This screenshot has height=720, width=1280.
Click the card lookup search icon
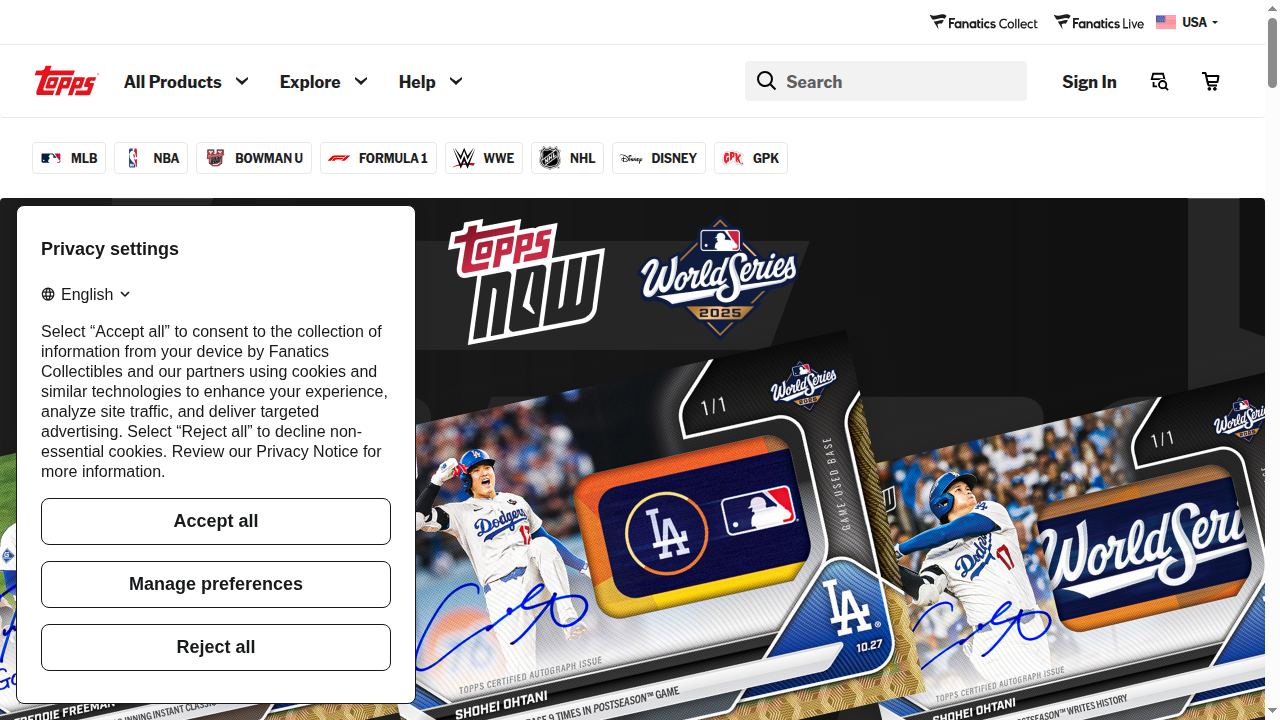(1159, 81)
